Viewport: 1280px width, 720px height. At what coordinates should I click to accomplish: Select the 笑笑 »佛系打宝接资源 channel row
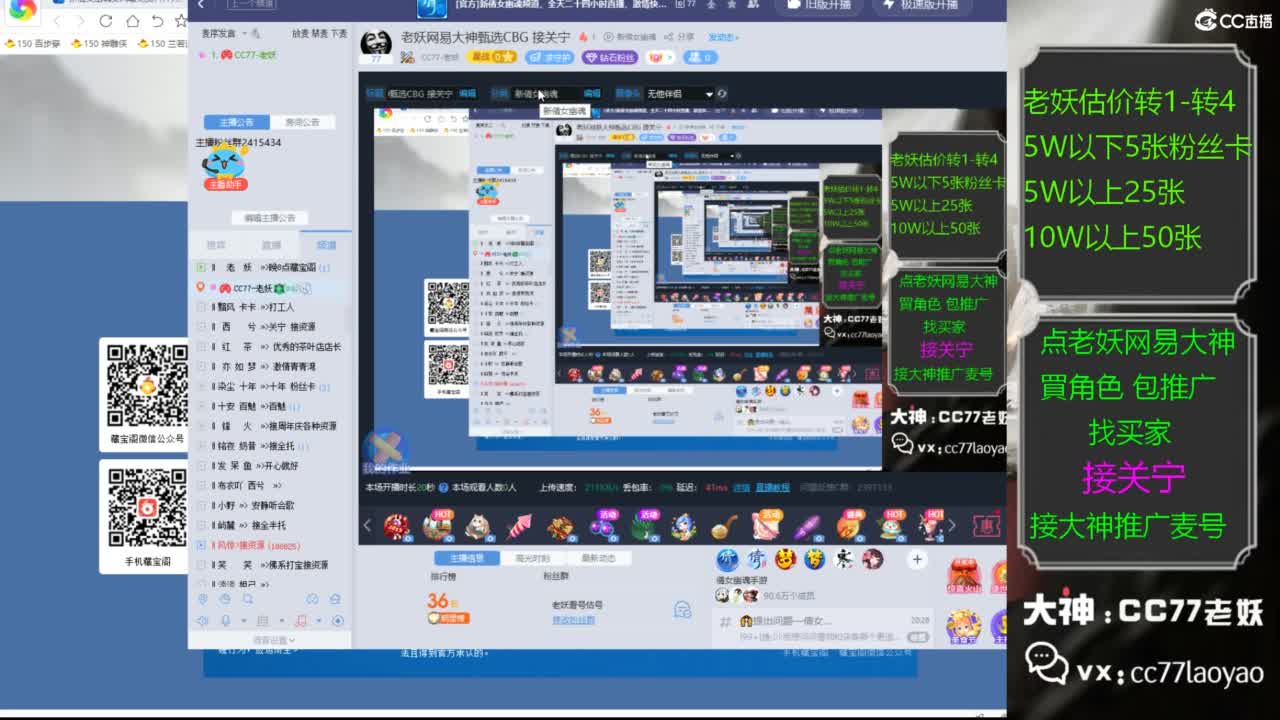[x=270, y=565]
